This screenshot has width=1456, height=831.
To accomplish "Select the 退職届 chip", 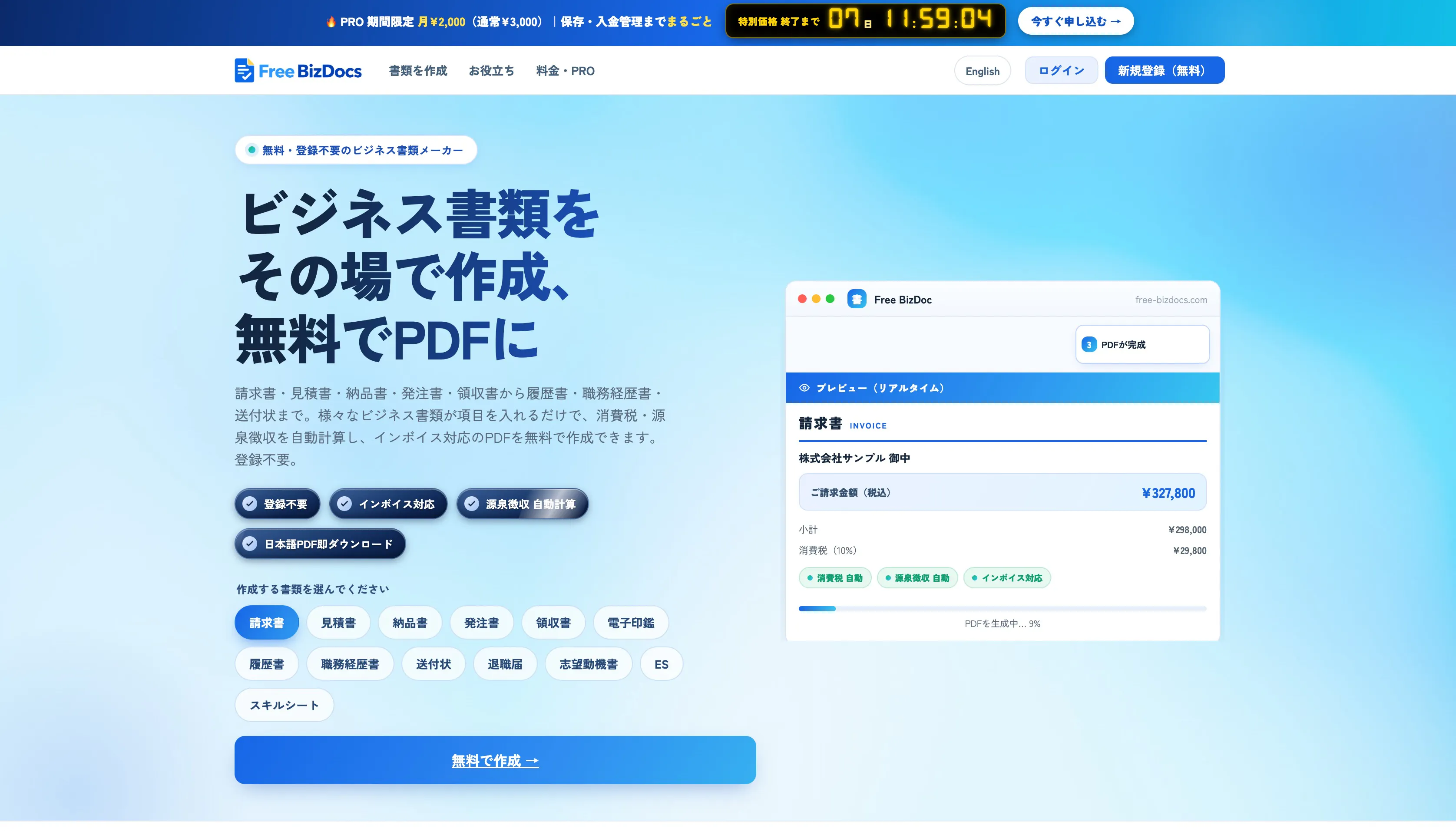I will [505, 664].
